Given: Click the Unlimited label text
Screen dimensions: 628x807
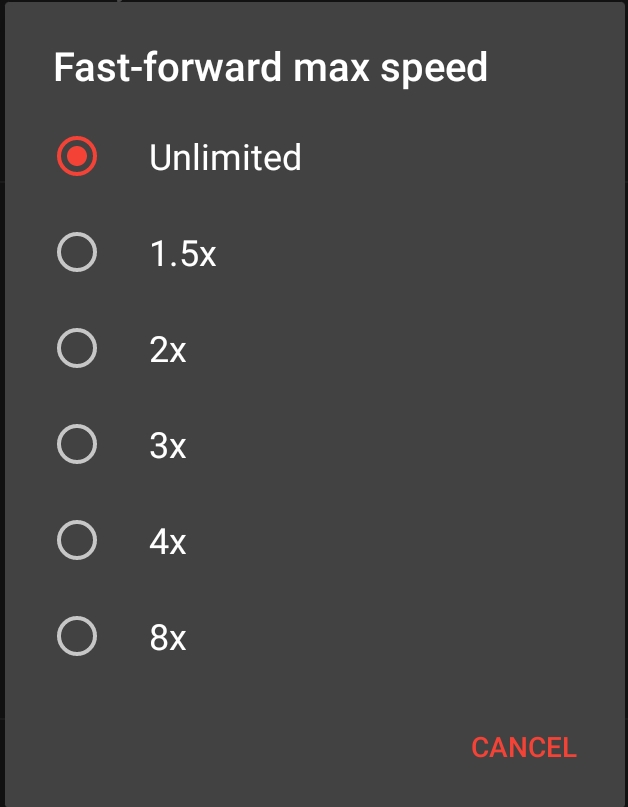Looking at the screenshot, I should click(224, 157).
